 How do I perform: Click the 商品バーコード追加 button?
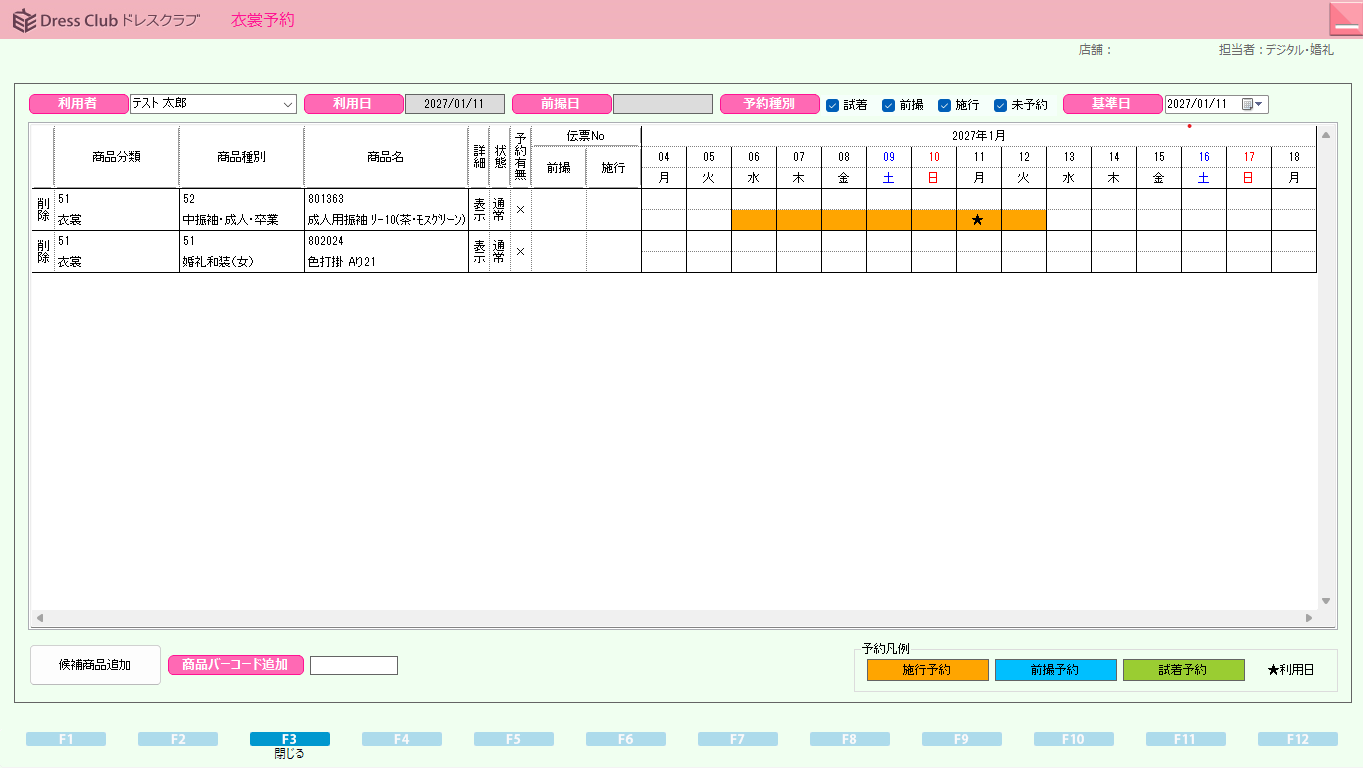[236, 665]
